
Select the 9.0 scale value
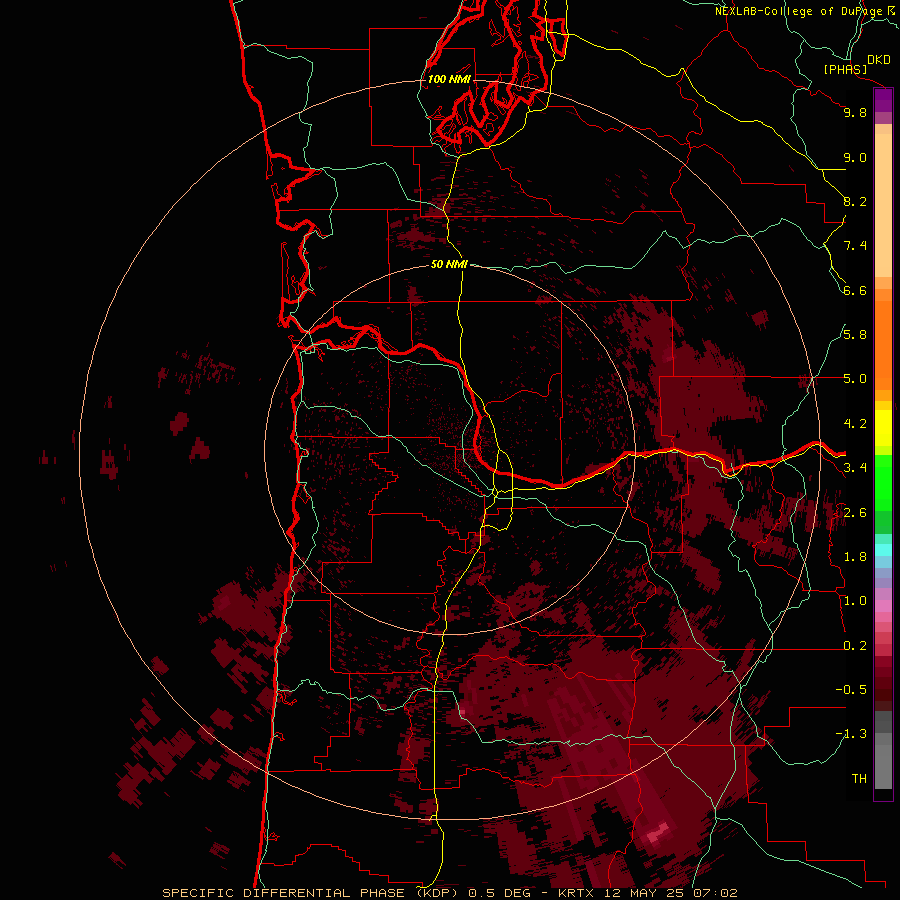(855, 157)
